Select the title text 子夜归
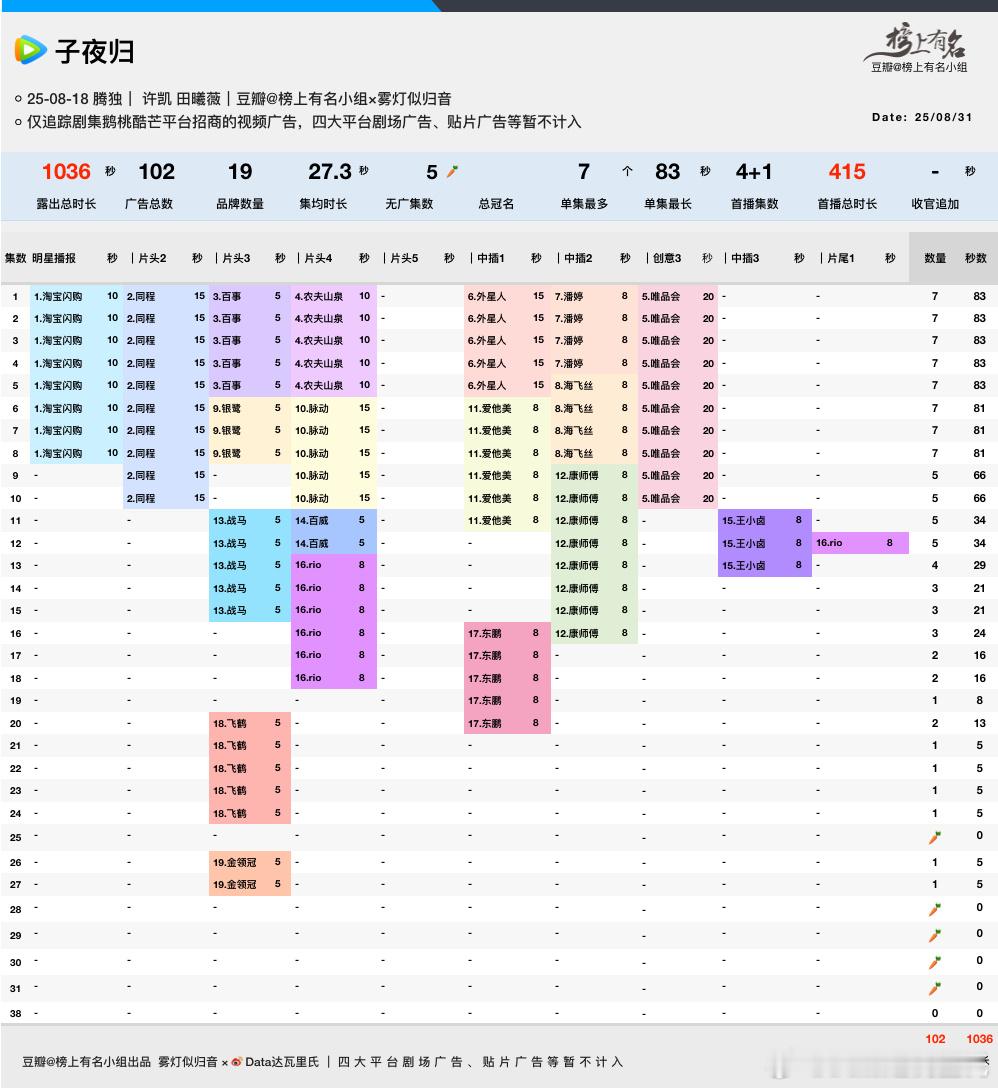 pos(94,51)
